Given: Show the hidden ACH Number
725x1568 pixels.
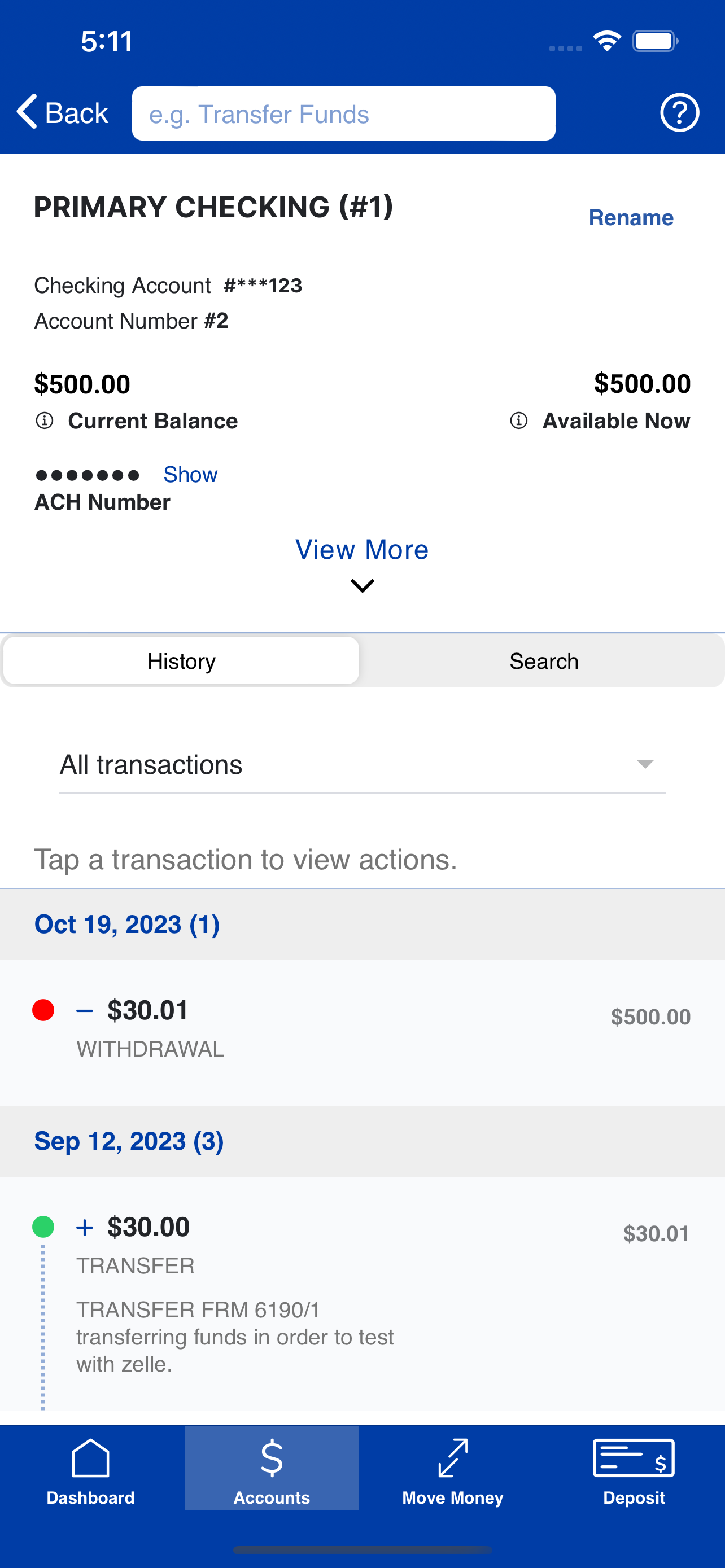Looking at the screenshot, I should [190, 474].
